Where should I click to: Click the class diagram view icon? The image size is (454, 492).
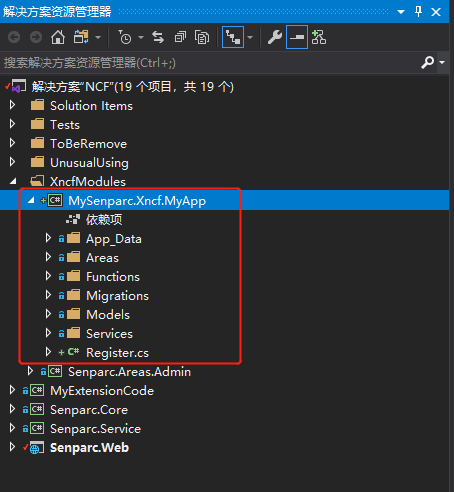point(319,37)
